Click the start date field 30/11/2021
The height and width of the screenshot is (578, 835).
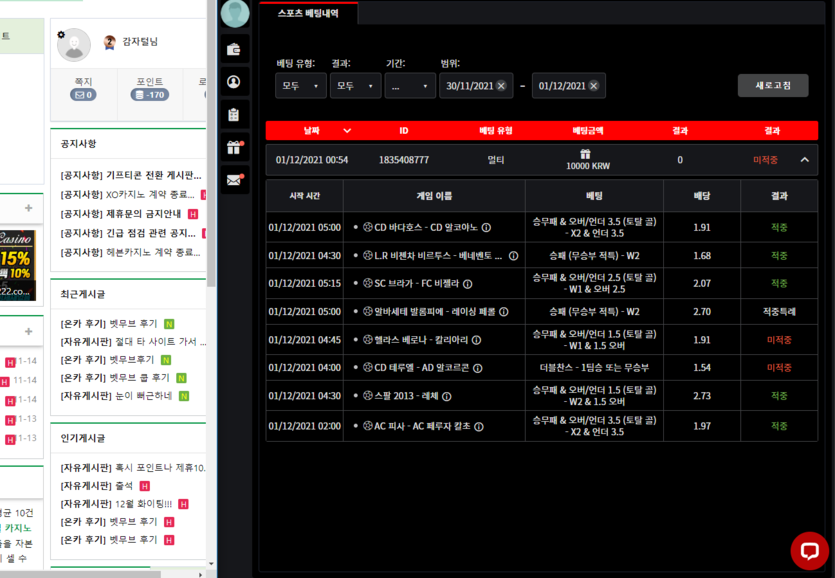pos(476,86)
